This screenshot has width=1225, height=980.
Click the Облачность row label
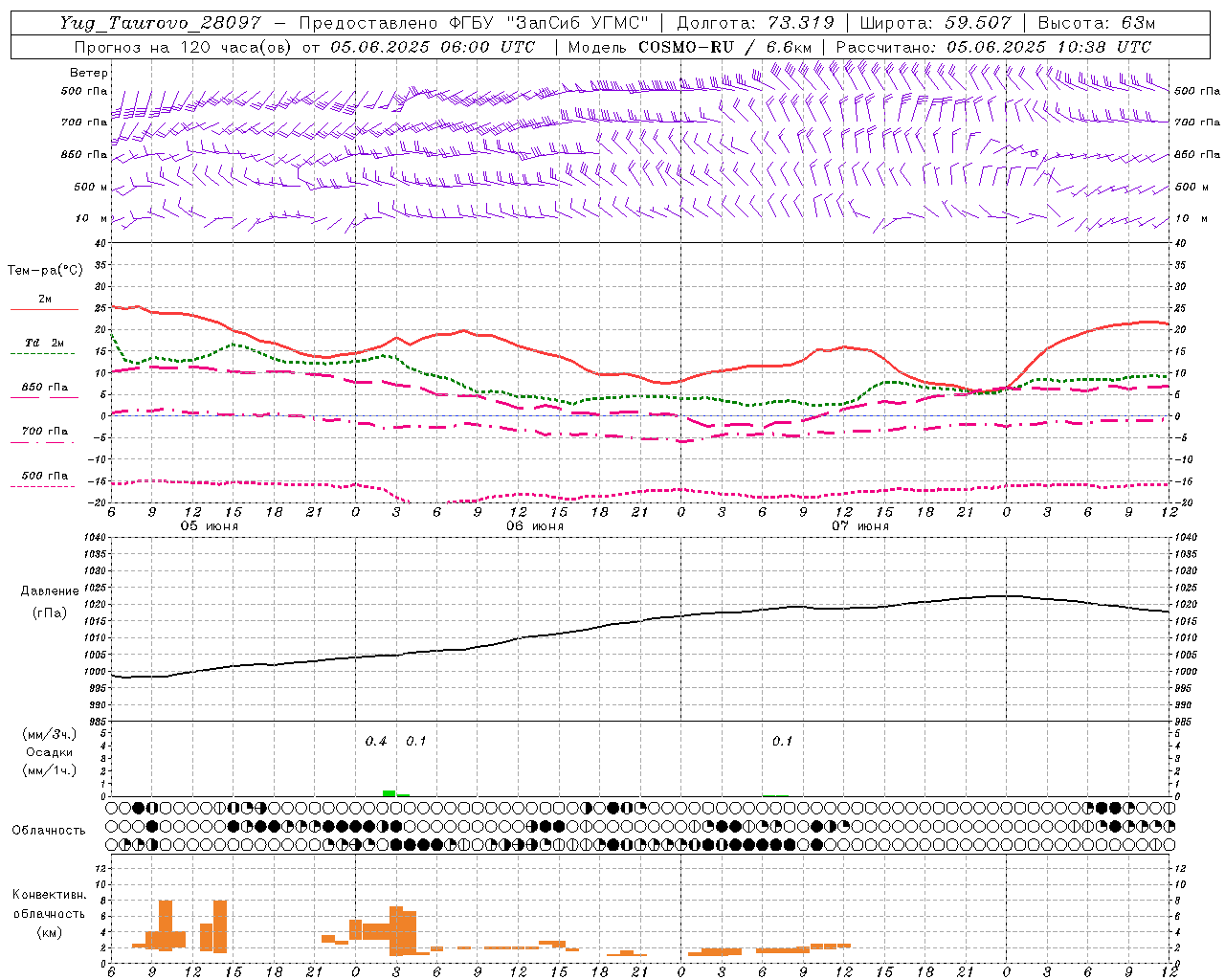pos(49,830)
